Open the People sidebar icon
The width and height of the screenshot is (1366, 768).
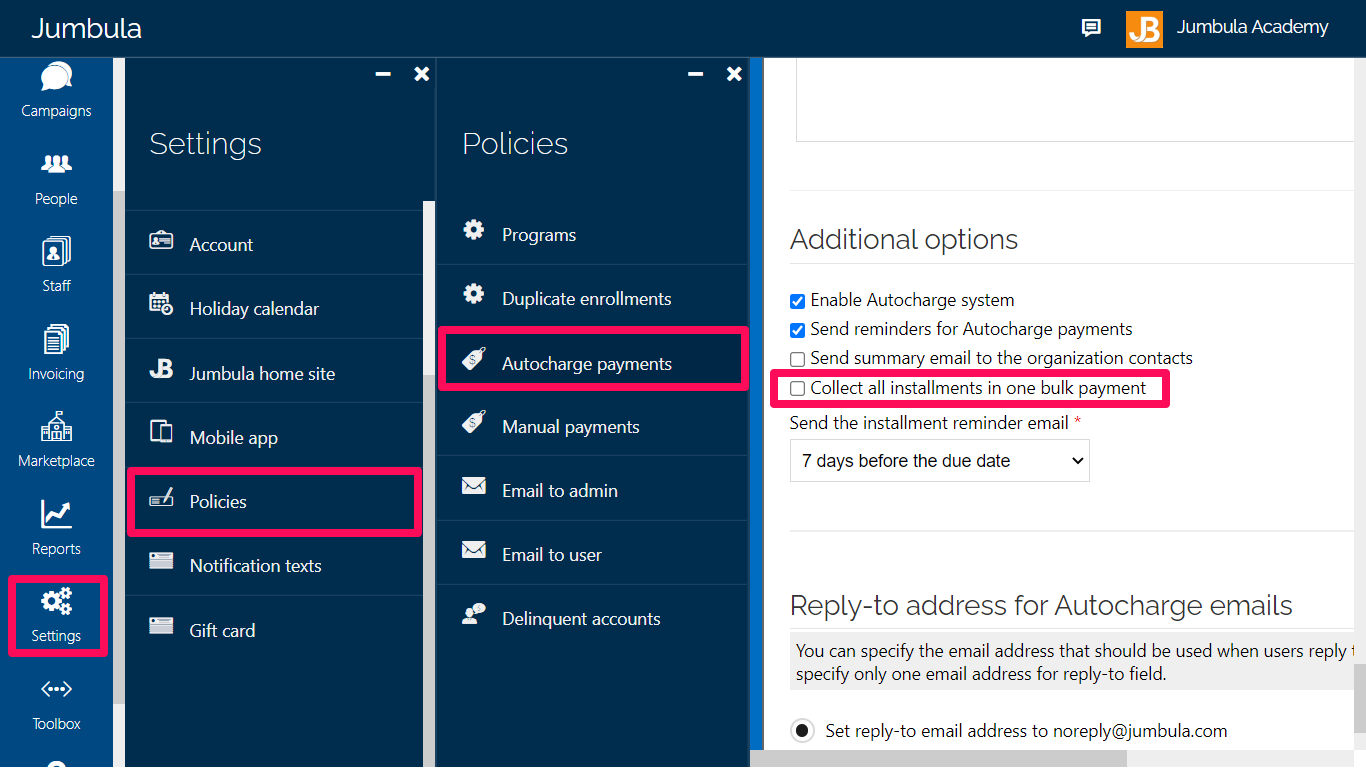coord(56,164)
